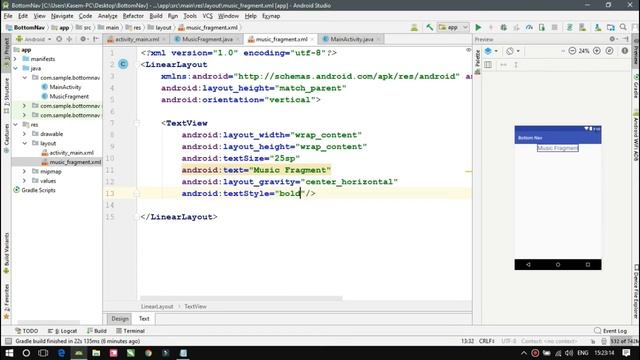640x360 pixels.
Task: Click the Make Project hammer icon
Action: tap(429, 27)
